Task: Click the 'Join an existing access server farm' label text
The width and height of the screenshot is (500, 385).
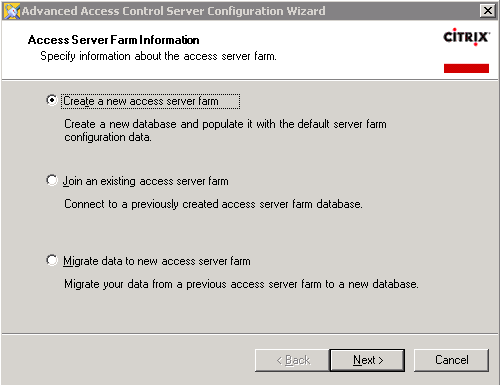Action: 146,181
